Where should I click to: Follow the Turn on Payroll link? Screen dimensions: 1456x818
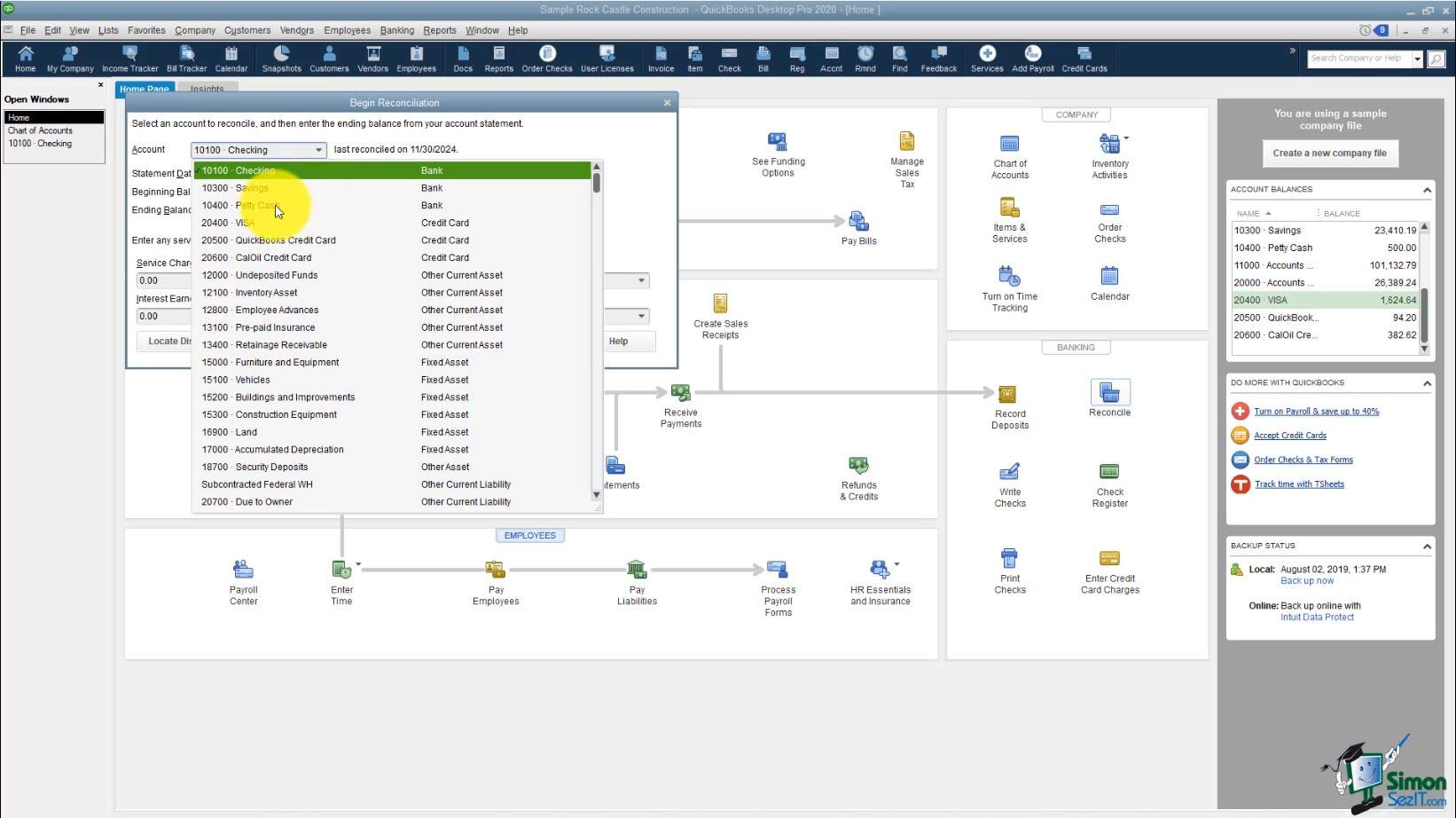click(x=1316, y=412)
